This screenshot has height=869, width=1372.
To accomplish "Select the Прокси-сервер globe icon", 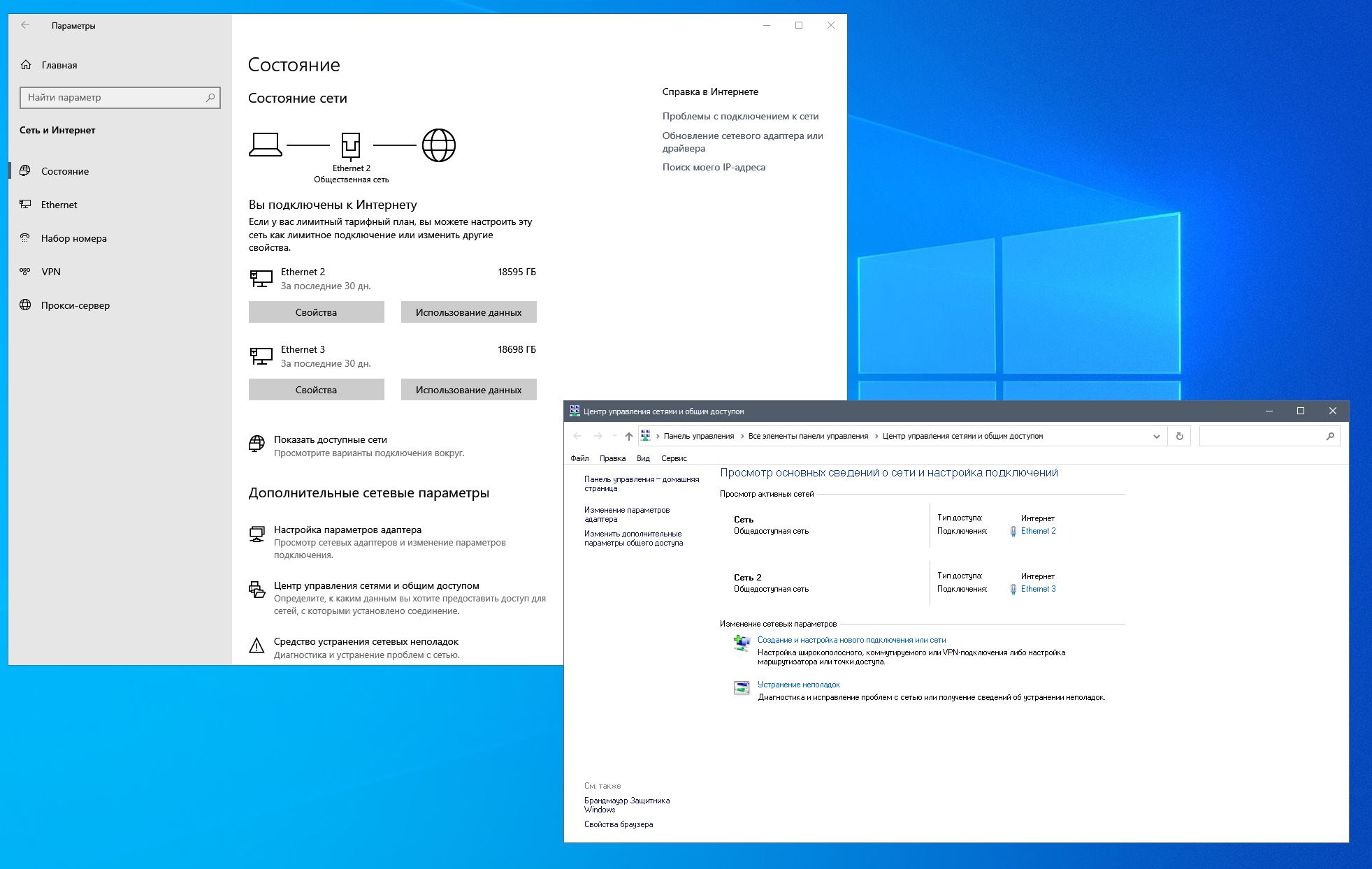I will click(x=26, y=305).
